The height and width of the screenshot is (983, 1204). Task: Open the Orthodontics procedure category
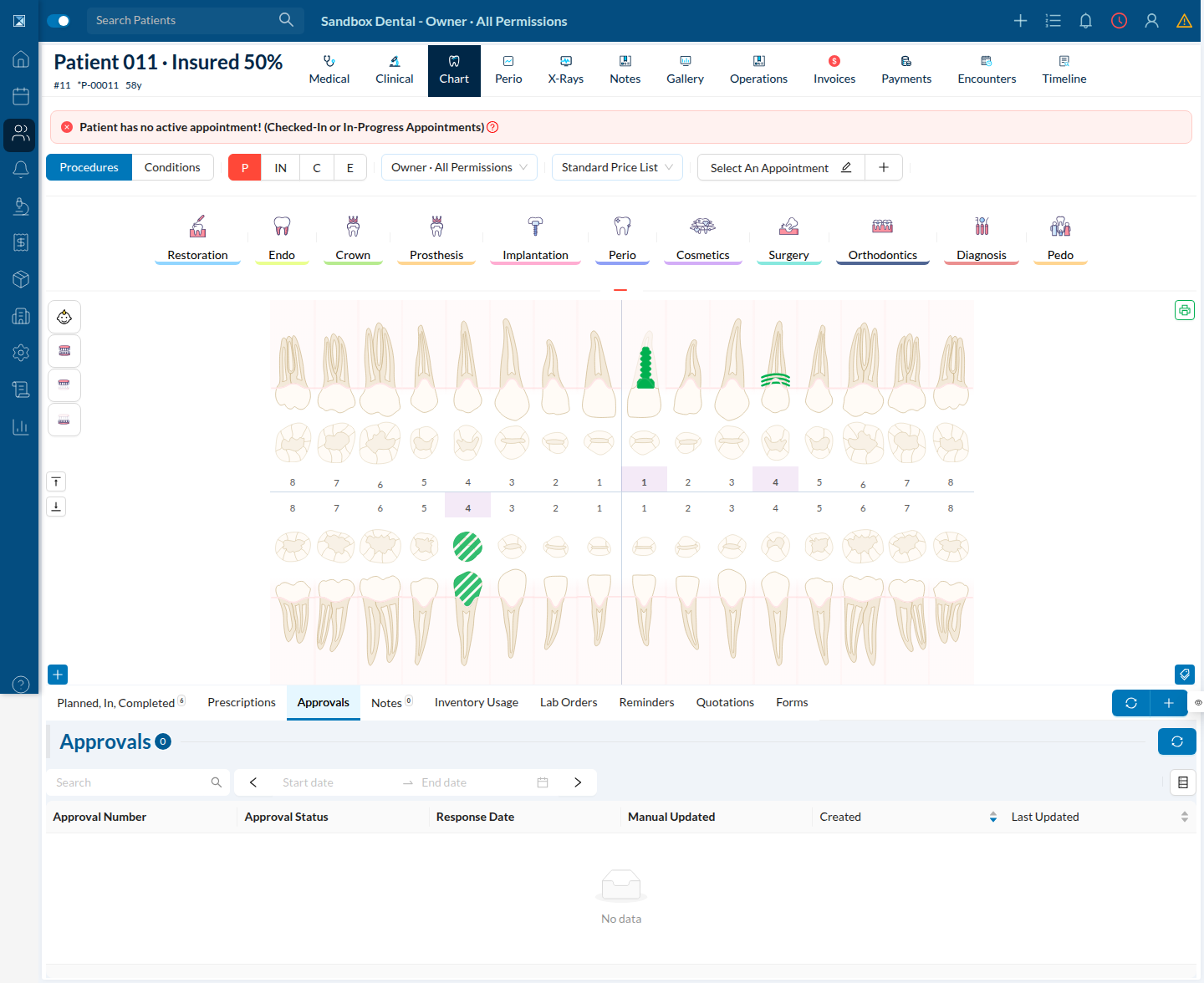pos(882,238)
